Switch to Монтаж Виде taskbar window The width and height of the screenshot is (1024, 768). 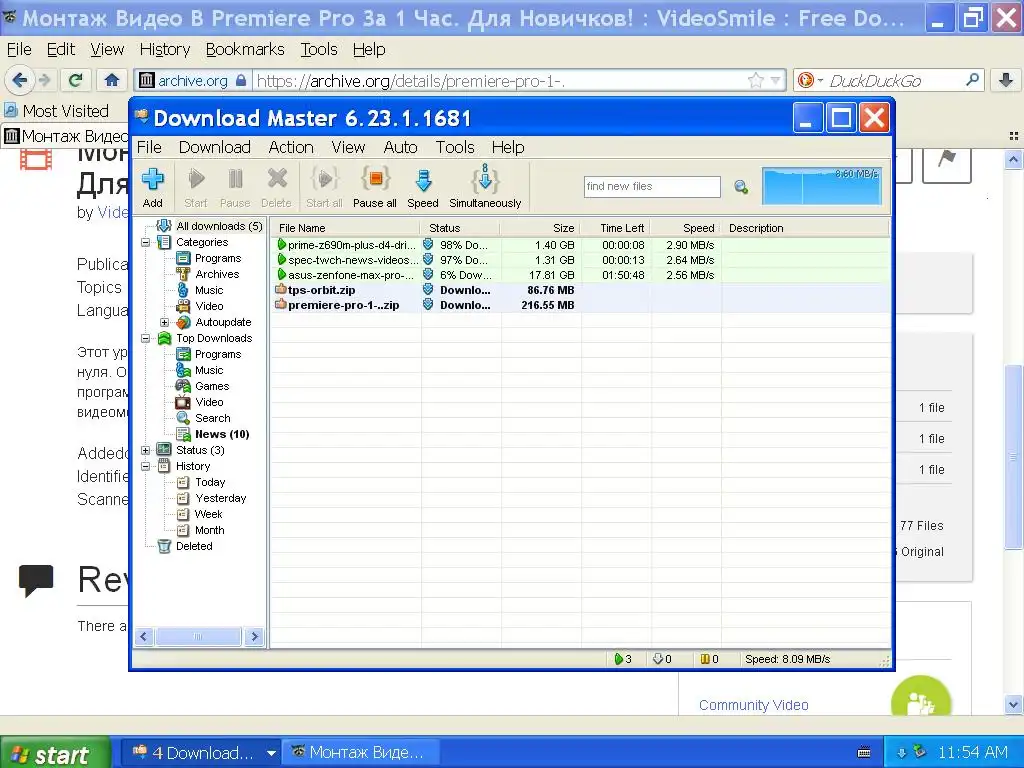360,753
